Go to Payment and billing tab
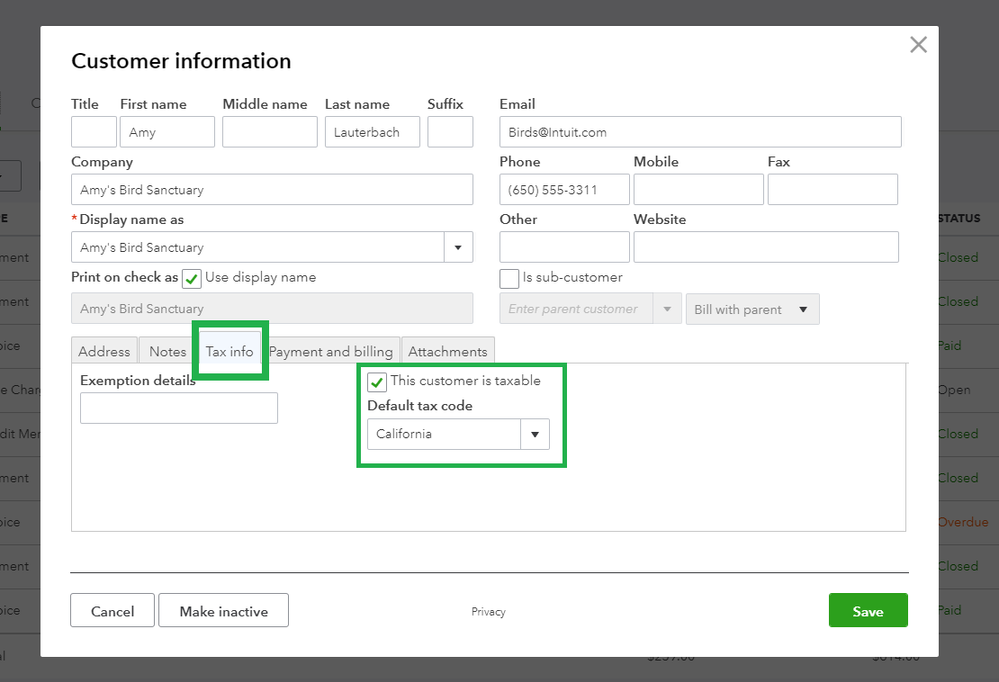Screen dimensions: 999x682 coord(331,351)
